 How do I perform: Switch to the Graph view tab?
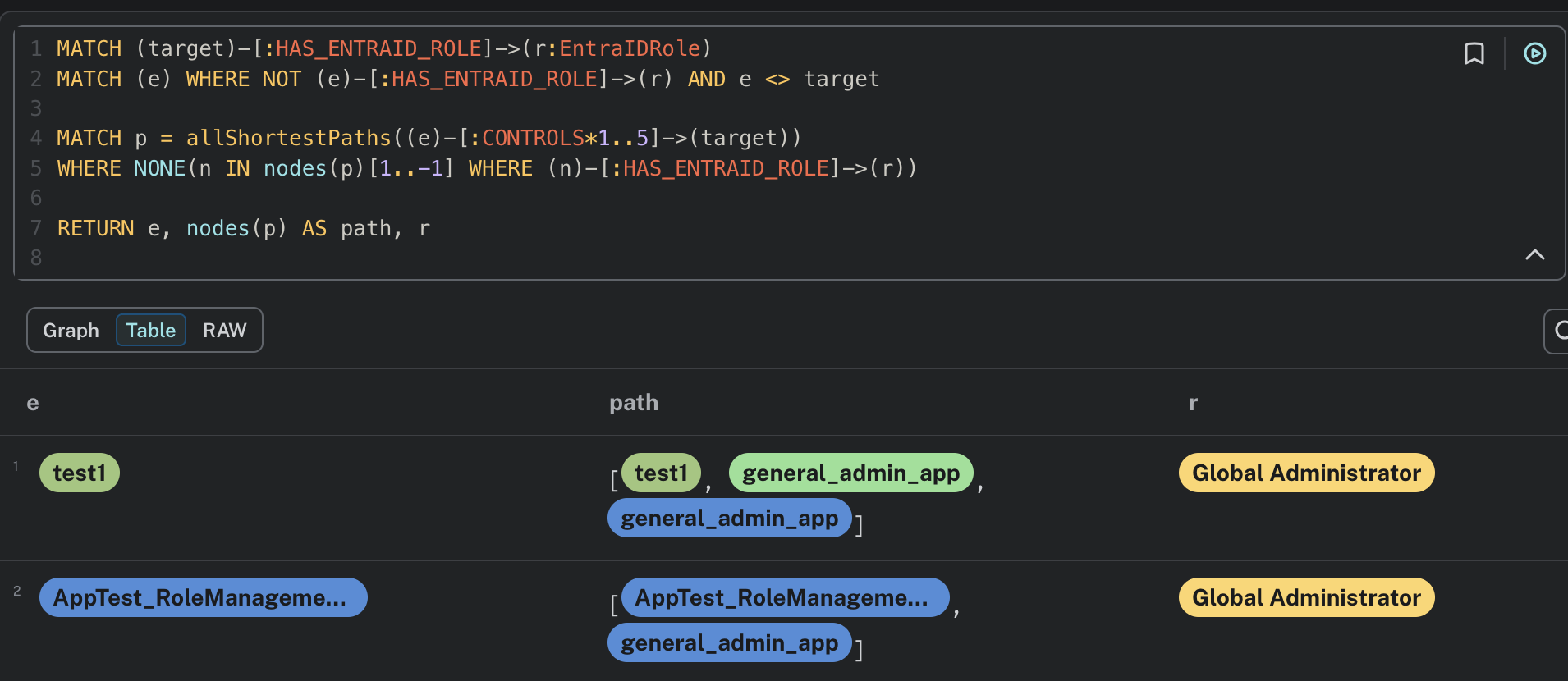pos(71,330)
